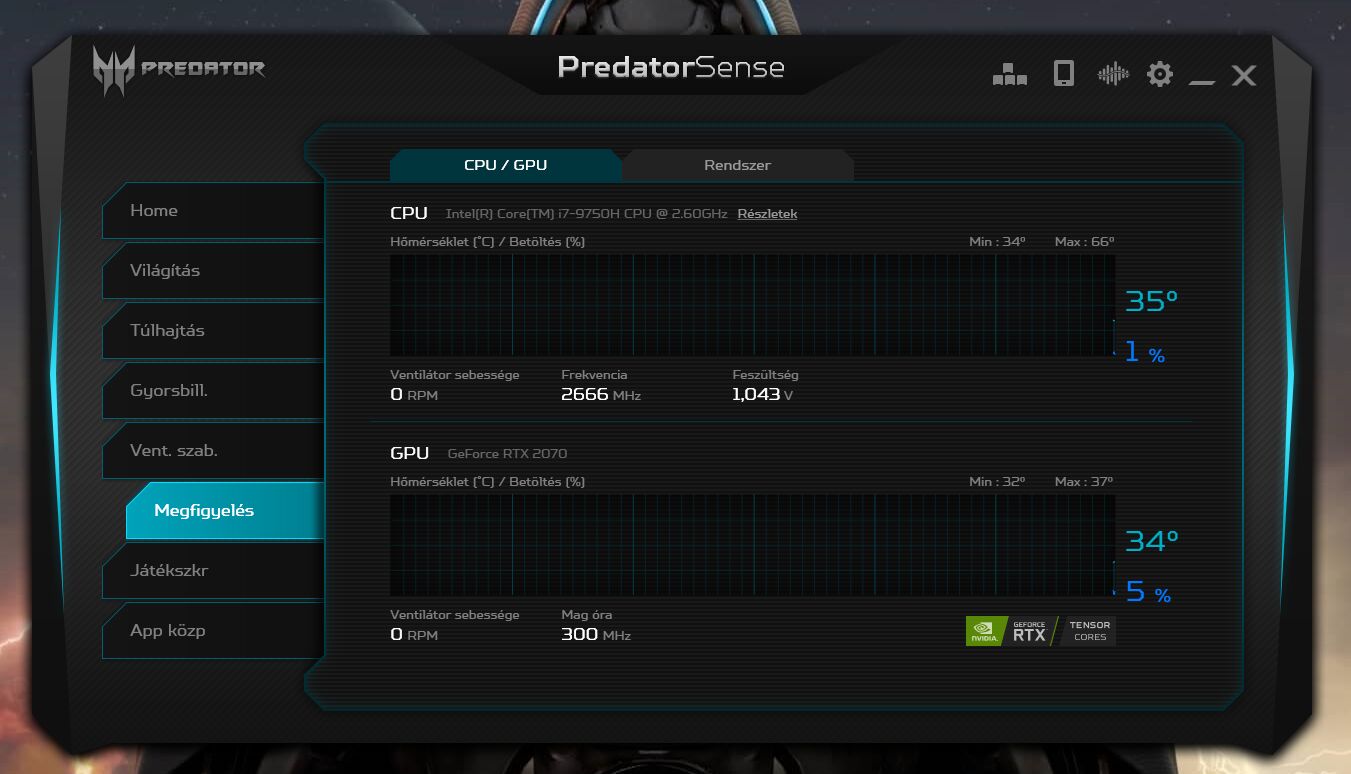1351x774 pixels.
Task: Click the GeForce RTX 2070 label
Action: pos(507,454)
